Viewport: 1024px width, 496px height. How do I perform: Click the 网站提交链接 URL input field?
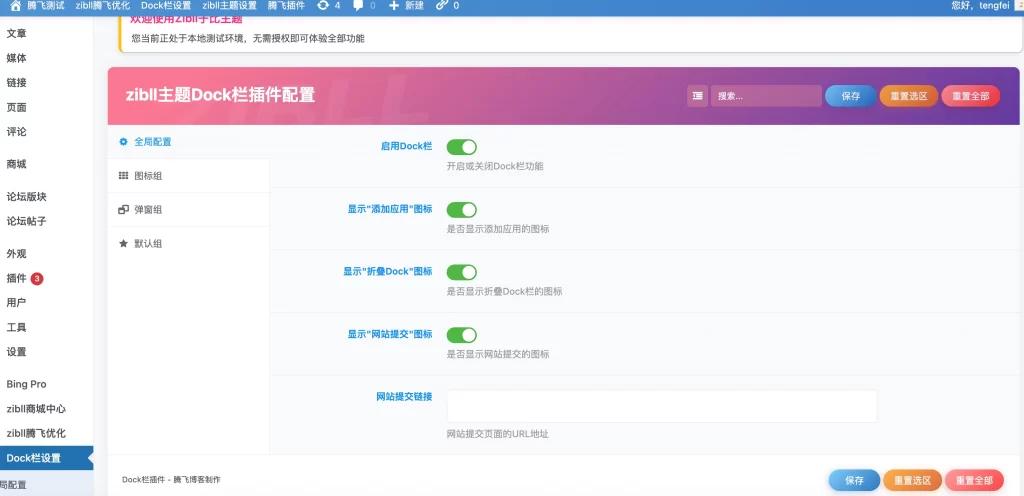coord(662,407)
